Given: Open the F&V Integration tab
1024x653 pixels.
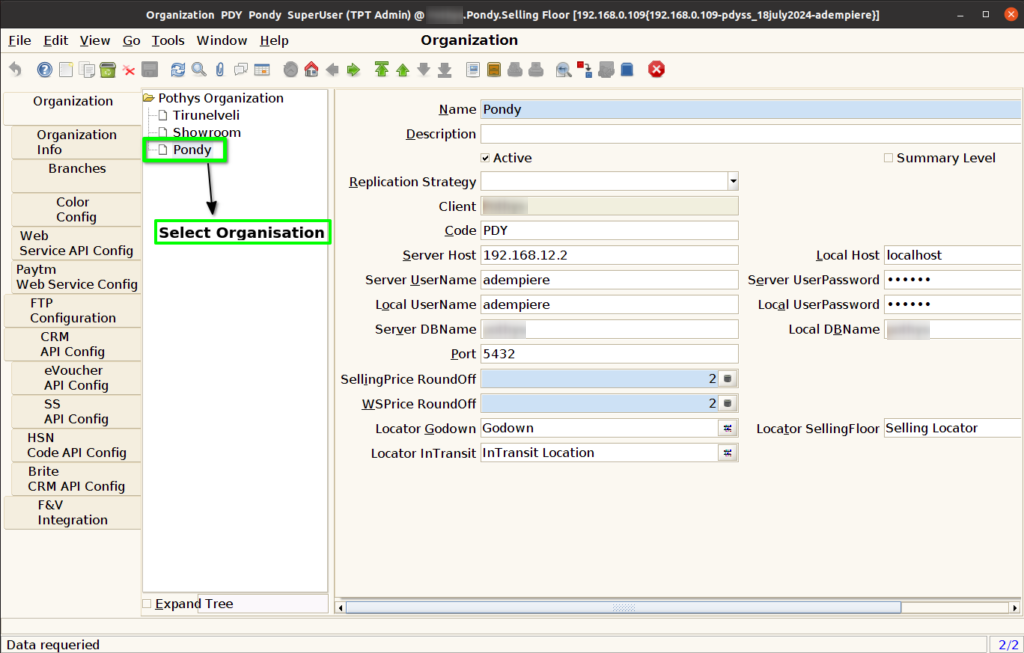Looking at the screenshot, I should tap(72, 513).
